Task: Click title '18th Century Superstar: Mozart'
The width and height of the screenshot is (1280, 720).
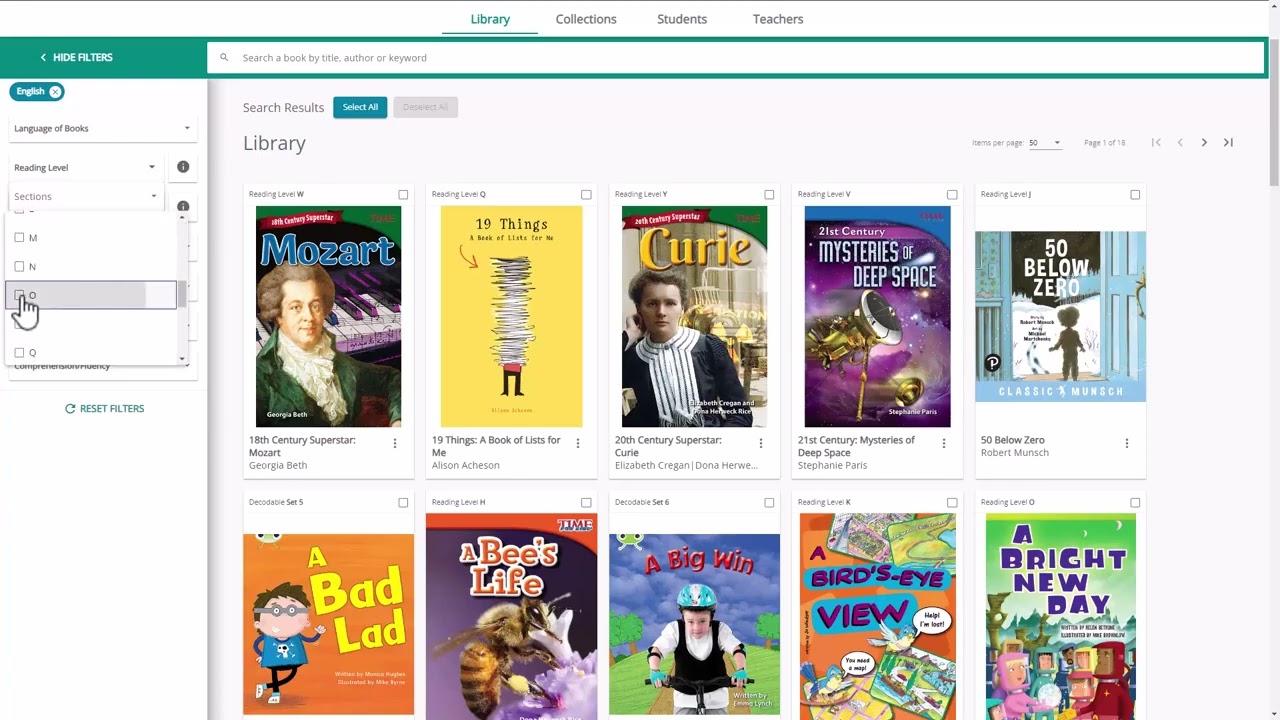Action: 302,446
